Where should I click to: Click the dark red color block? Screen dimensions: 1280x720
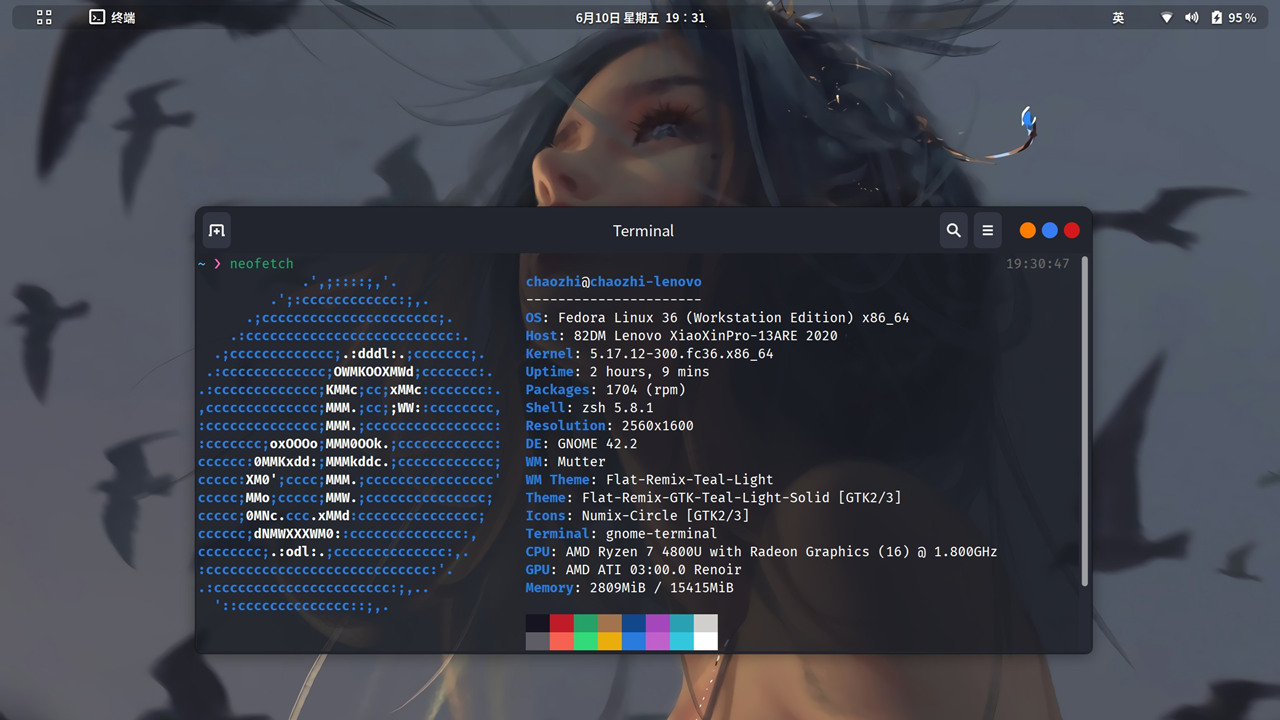562,623
